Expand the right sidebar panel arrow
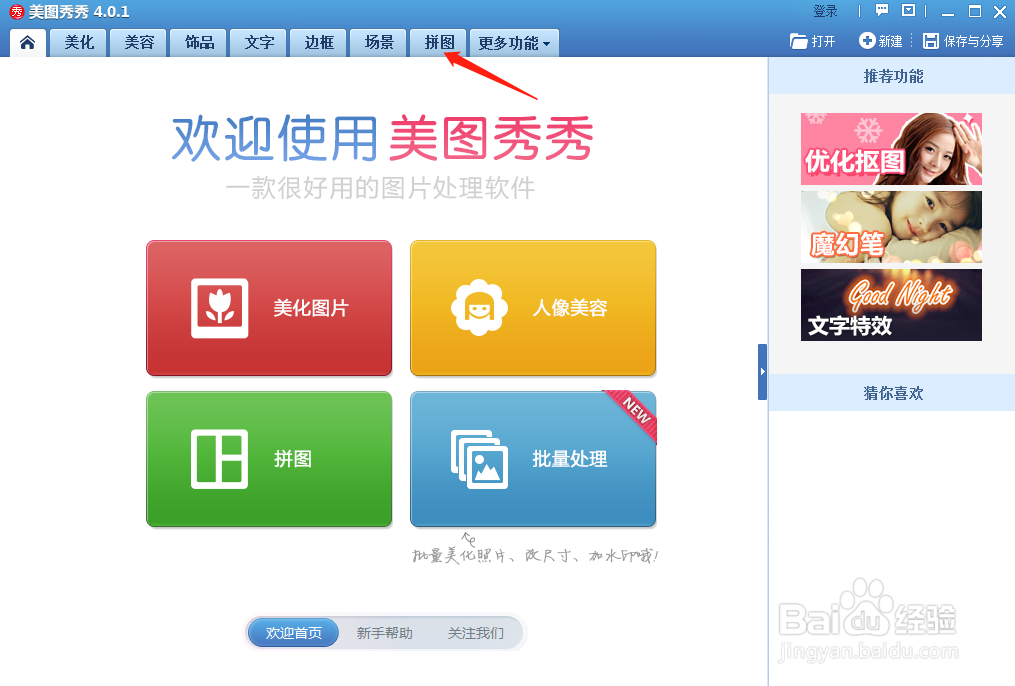The height and width of the screenshot is (686, 1015). coord(762,370)
